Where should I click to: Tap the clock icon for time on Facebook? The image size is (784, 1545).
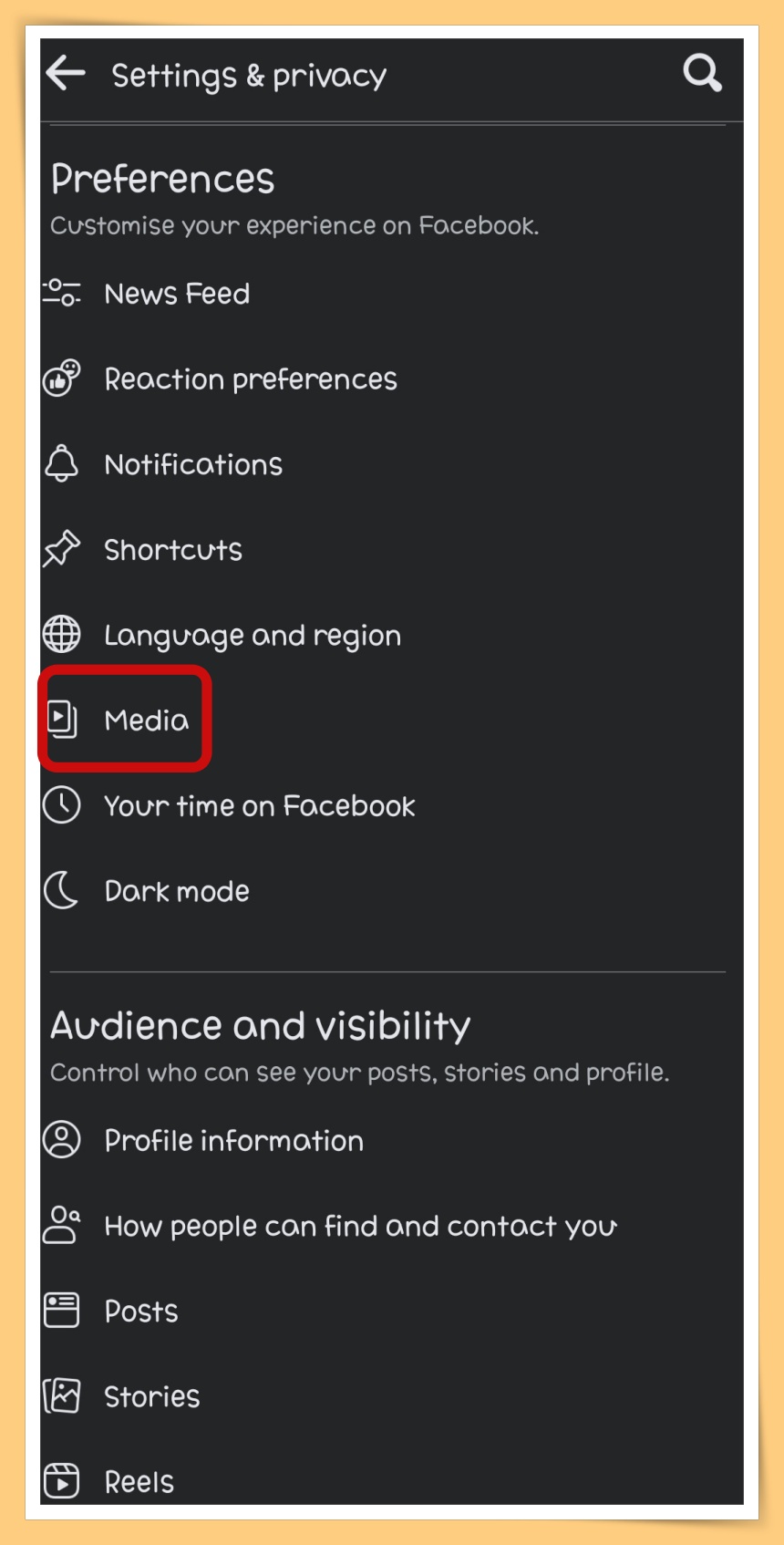pyautogui.click(x=61, y=805)
